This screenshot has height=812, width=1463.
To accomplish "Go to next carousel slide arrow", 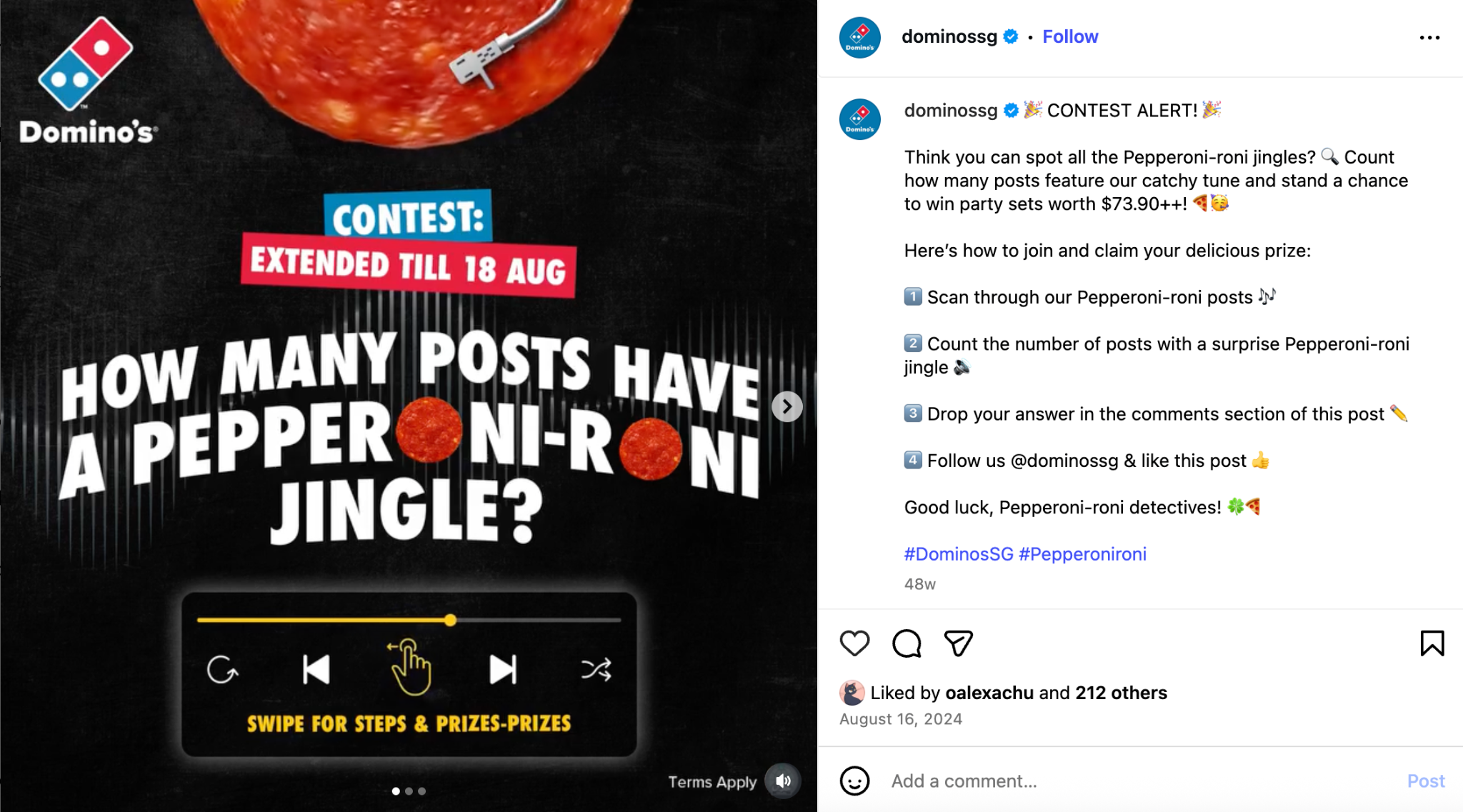I will [787, 407].
